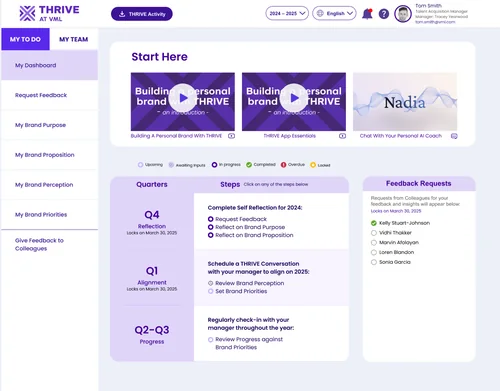Open the English language dropdown
The image size is (500, 391).
[334, 13]
